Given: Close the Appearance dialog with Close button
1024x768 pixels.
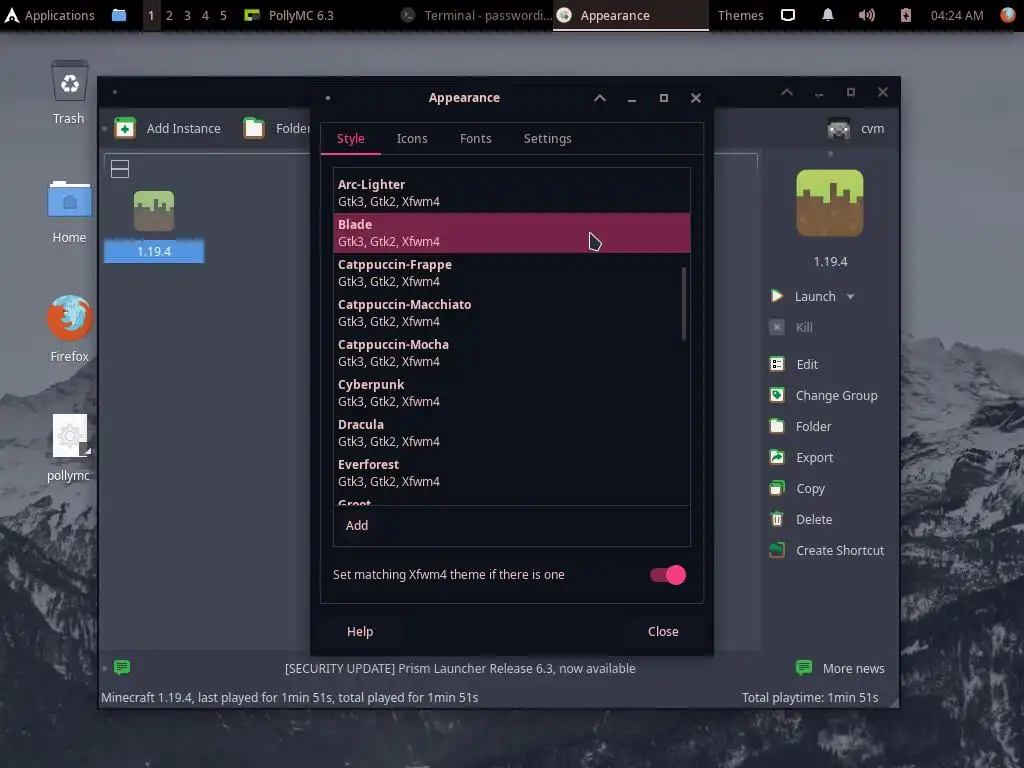Looking at the screenshot, I should (x=663, y=632).
